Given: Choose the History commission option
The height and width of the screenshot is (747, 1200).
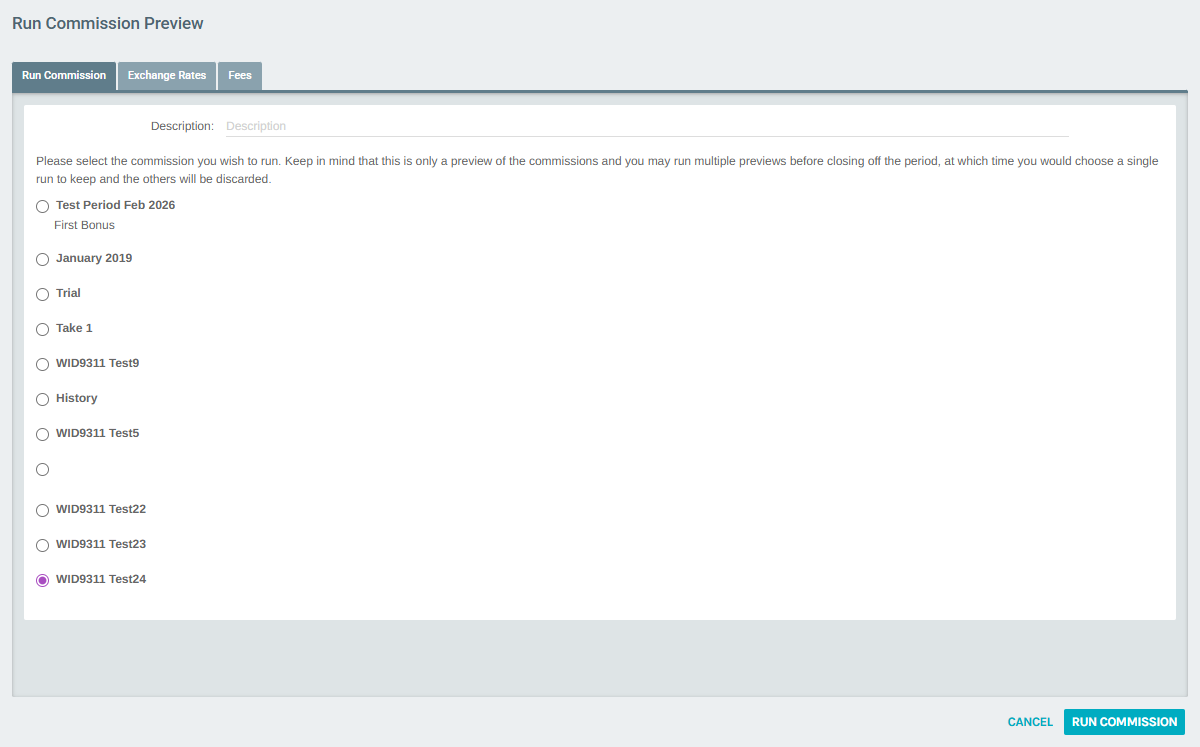Looking at the screenshot, I should click(42, 399).
